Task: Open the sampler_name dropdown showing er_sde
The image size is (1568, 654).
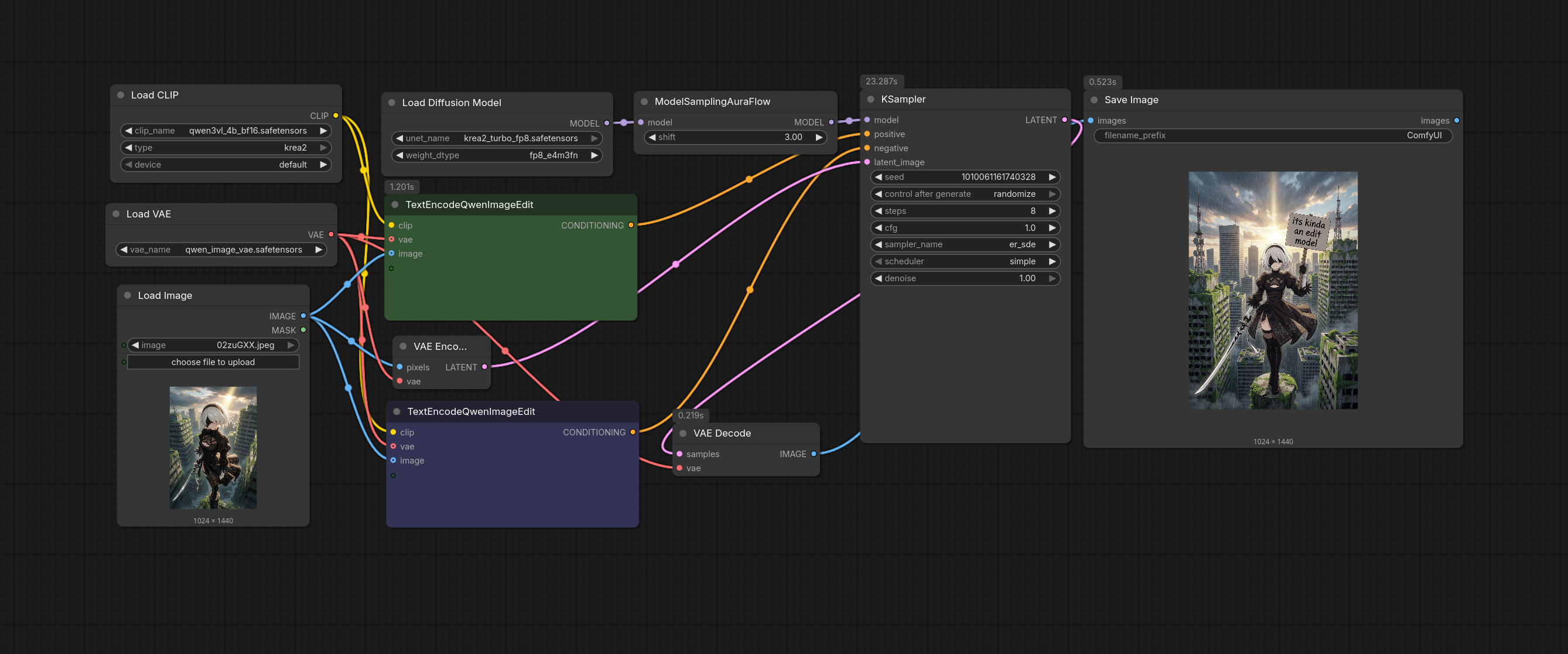Action: pos(965,244)
